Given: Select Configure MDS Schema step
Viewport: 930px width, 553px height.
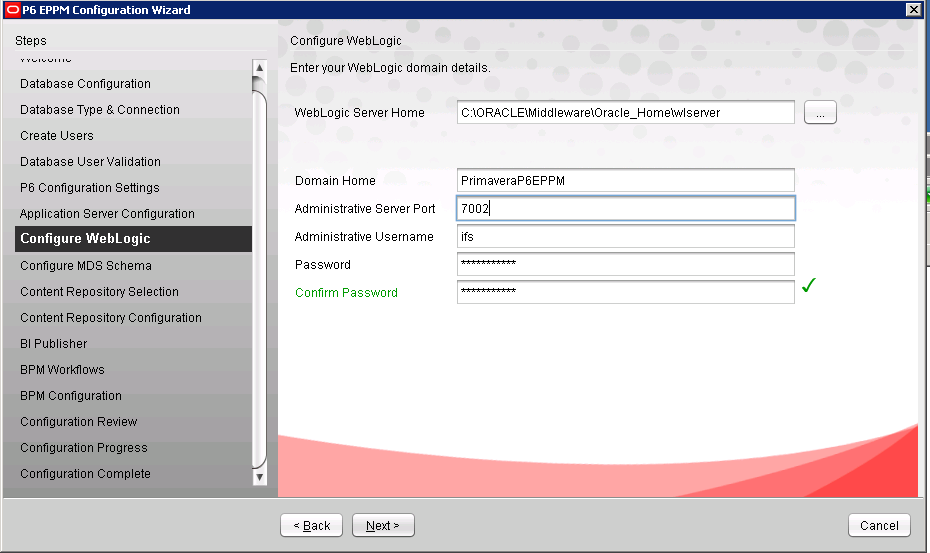Looking at the screenshot, I should (86, 266).
